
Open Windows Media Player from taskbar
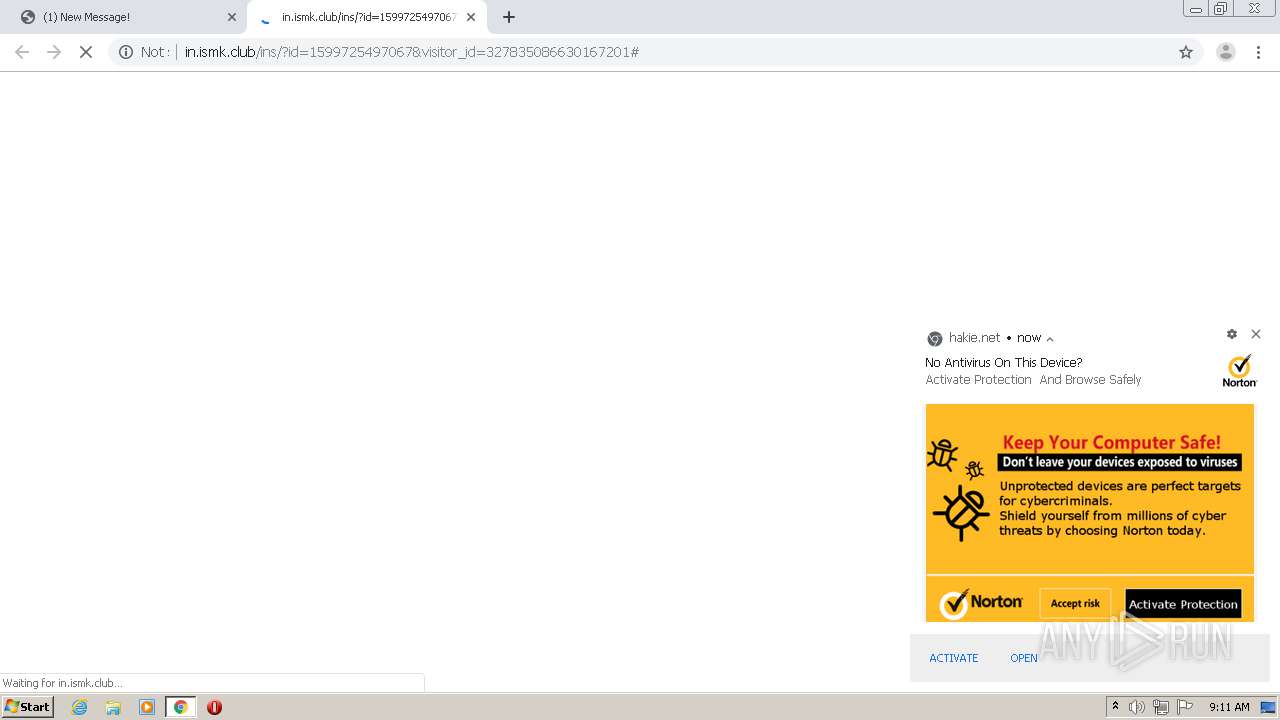147,707
